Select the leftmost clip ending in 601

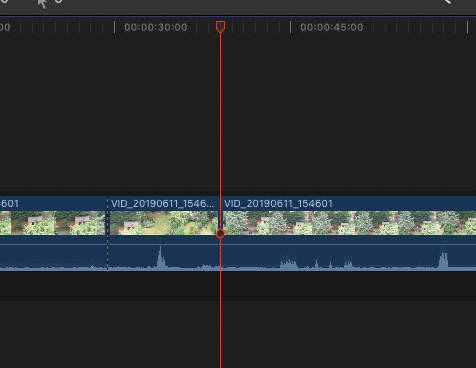[53, 233]
